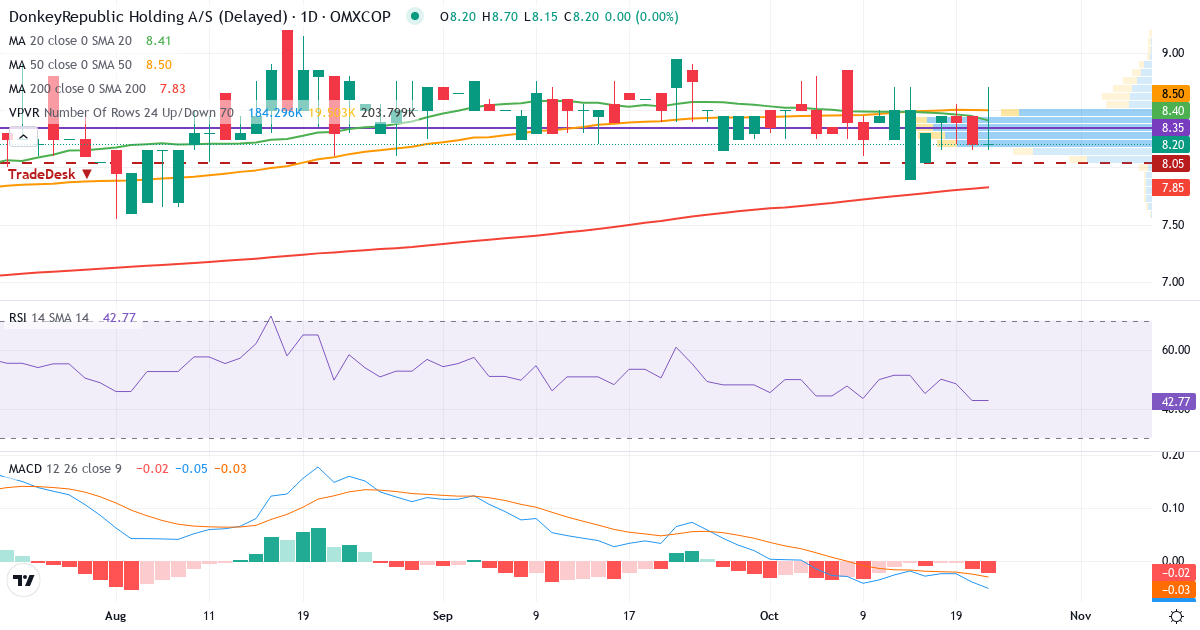Image resolution: width=1200 pixels, height=630 pixels.
Task: Click the 9.00 price axis tick
Action: point(1174,52)
